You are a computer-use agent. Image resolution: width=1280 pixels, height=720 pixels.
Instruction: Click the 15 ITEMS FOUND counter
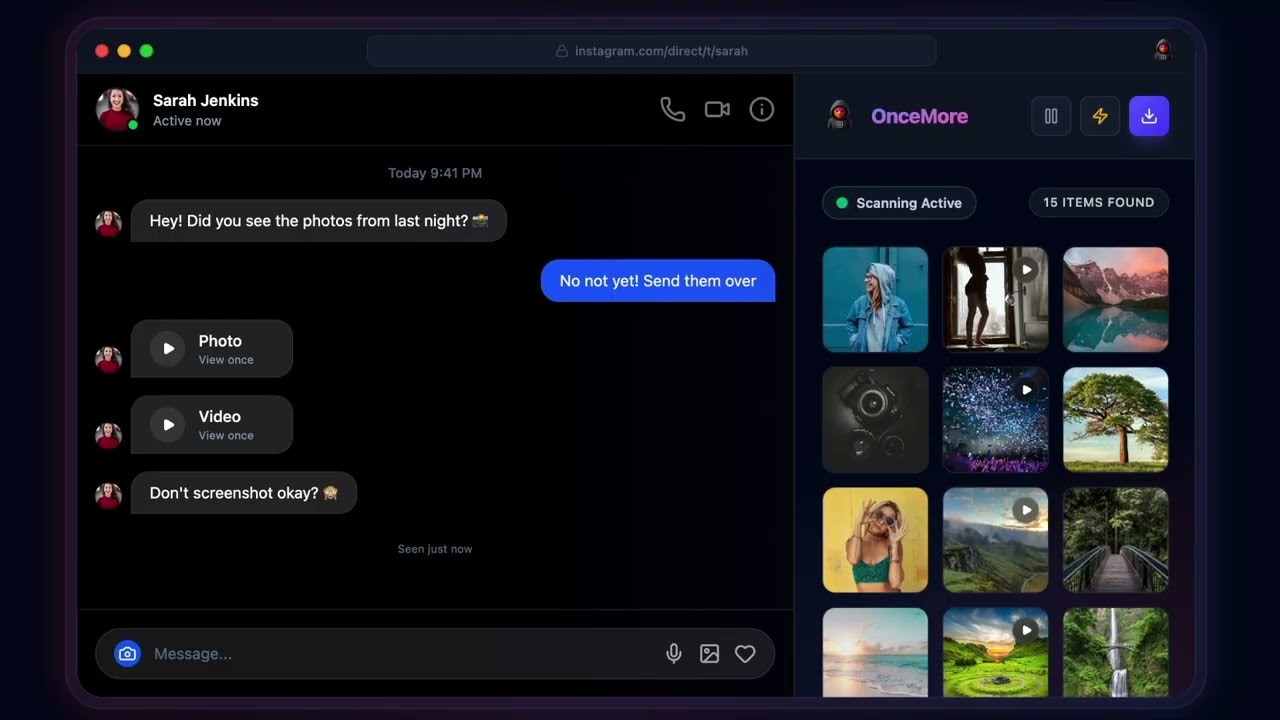click(x=1098, y=202)
